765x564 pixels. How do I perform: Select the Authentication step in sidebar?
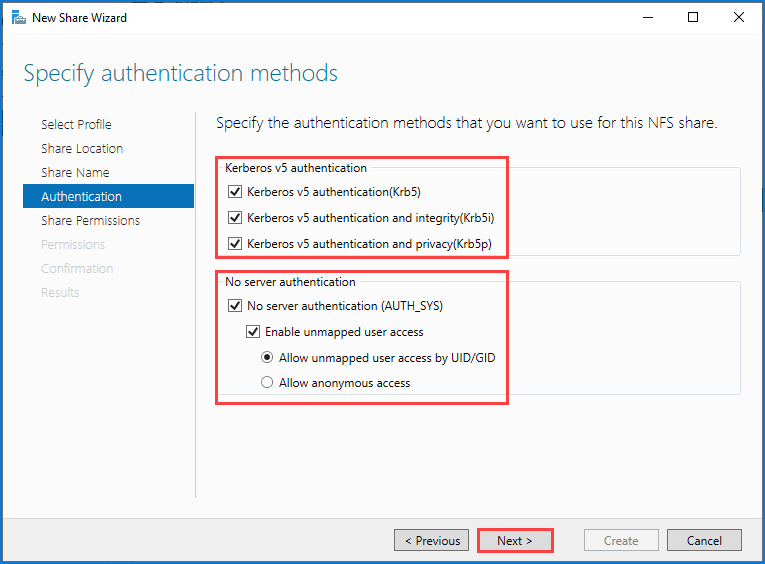pos(108,196)
